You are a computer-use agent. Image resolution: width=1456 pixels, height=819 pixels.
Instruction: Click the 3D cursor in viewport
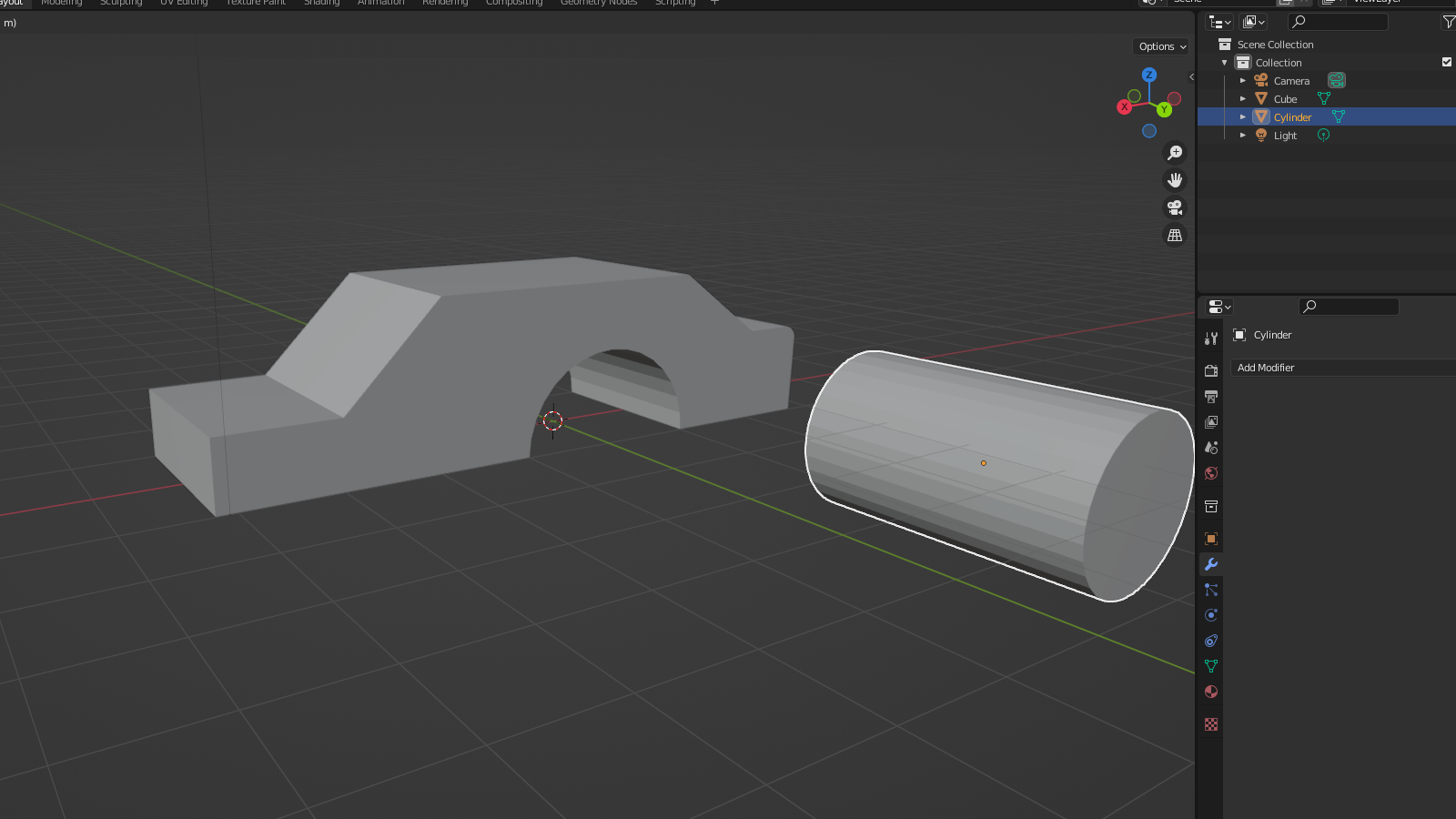pyautogui.click(x=553, y=420)
